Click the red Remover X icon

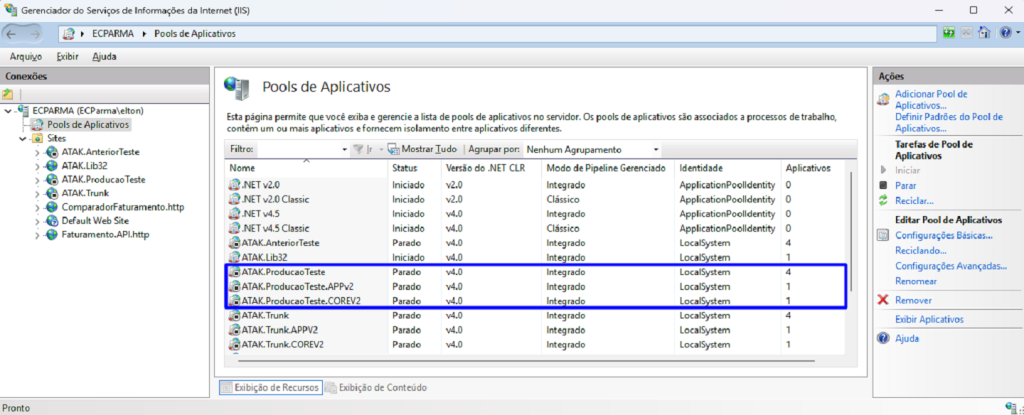pyautogui.click(x=883, y=300)
